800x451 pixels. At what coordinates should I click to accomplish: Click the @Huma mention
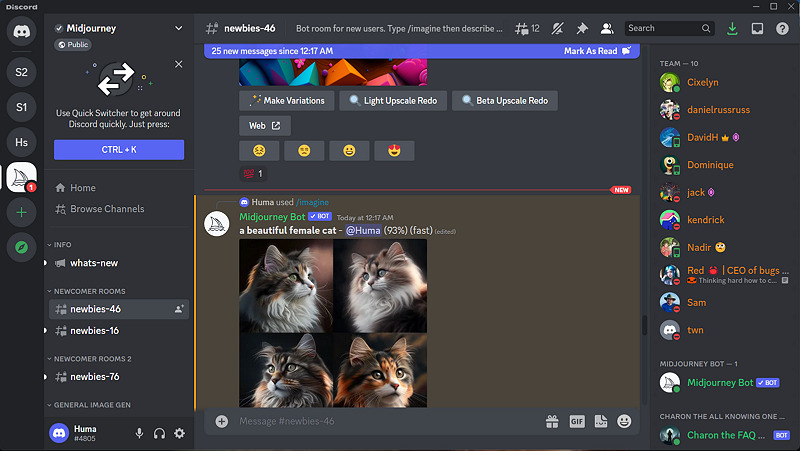363,231
